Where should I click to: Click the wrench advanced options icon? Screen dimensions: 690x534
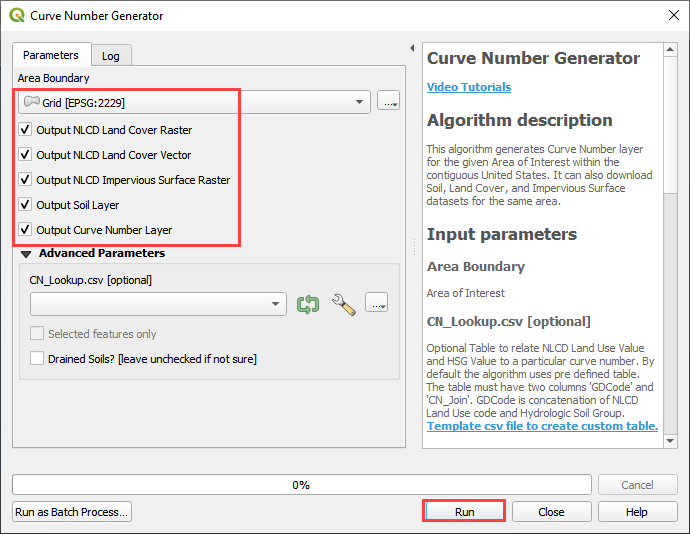[x=343, y=304]
